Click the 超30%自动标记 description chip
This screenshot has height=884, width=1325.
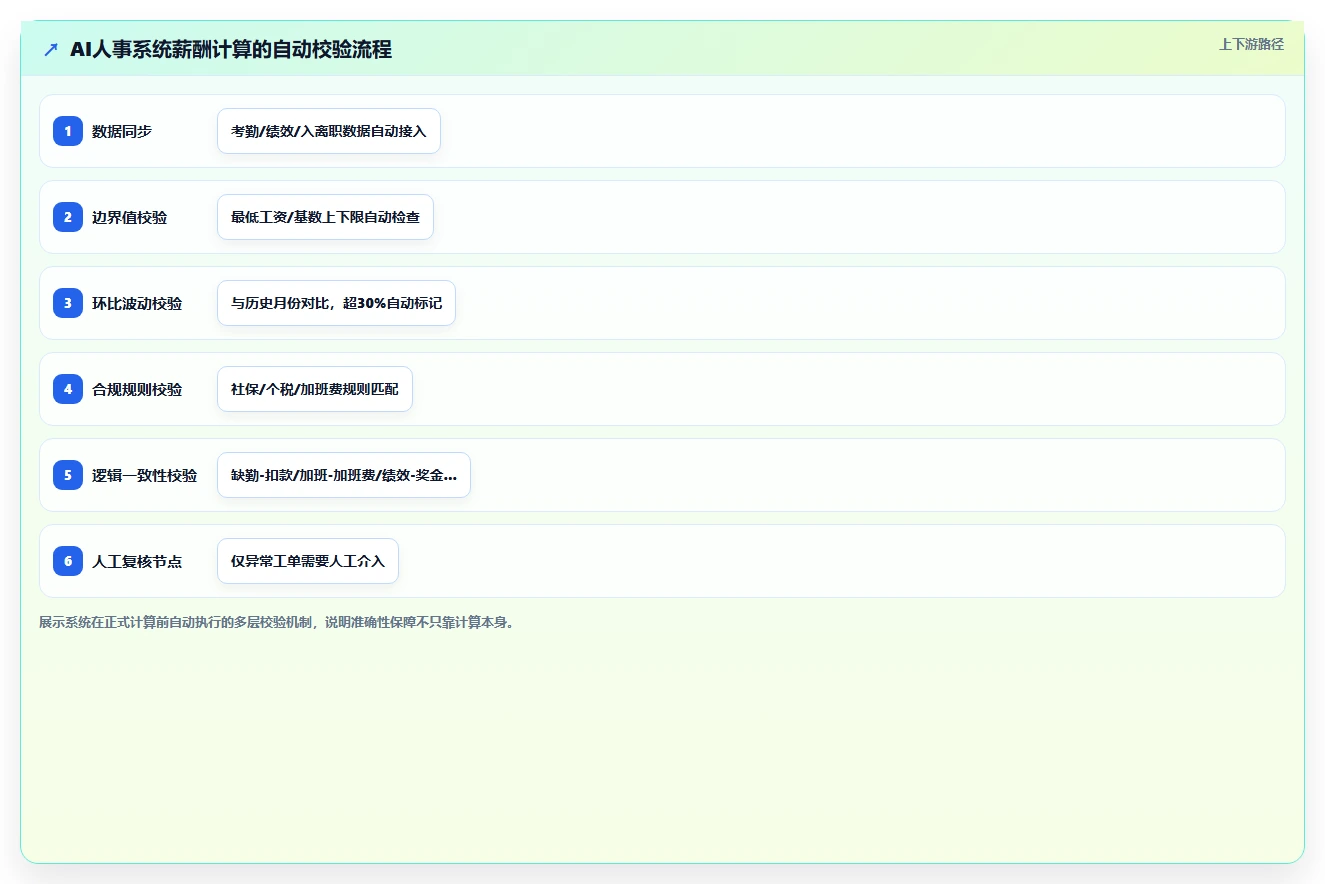point(336,303)
